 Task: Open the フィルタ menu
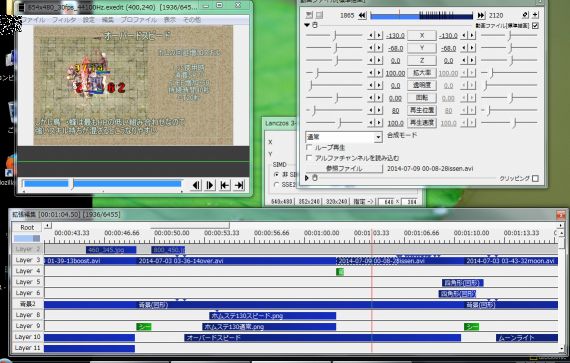tap(64, 20)
